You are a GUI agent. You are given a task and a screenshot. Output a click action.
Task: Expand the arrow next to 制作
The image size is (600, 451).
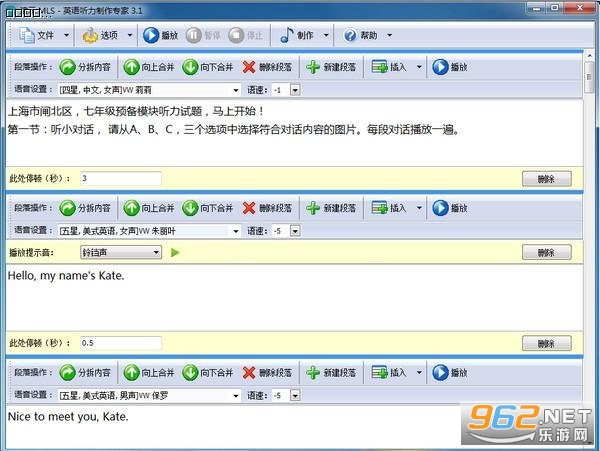(x=326, y=35)
